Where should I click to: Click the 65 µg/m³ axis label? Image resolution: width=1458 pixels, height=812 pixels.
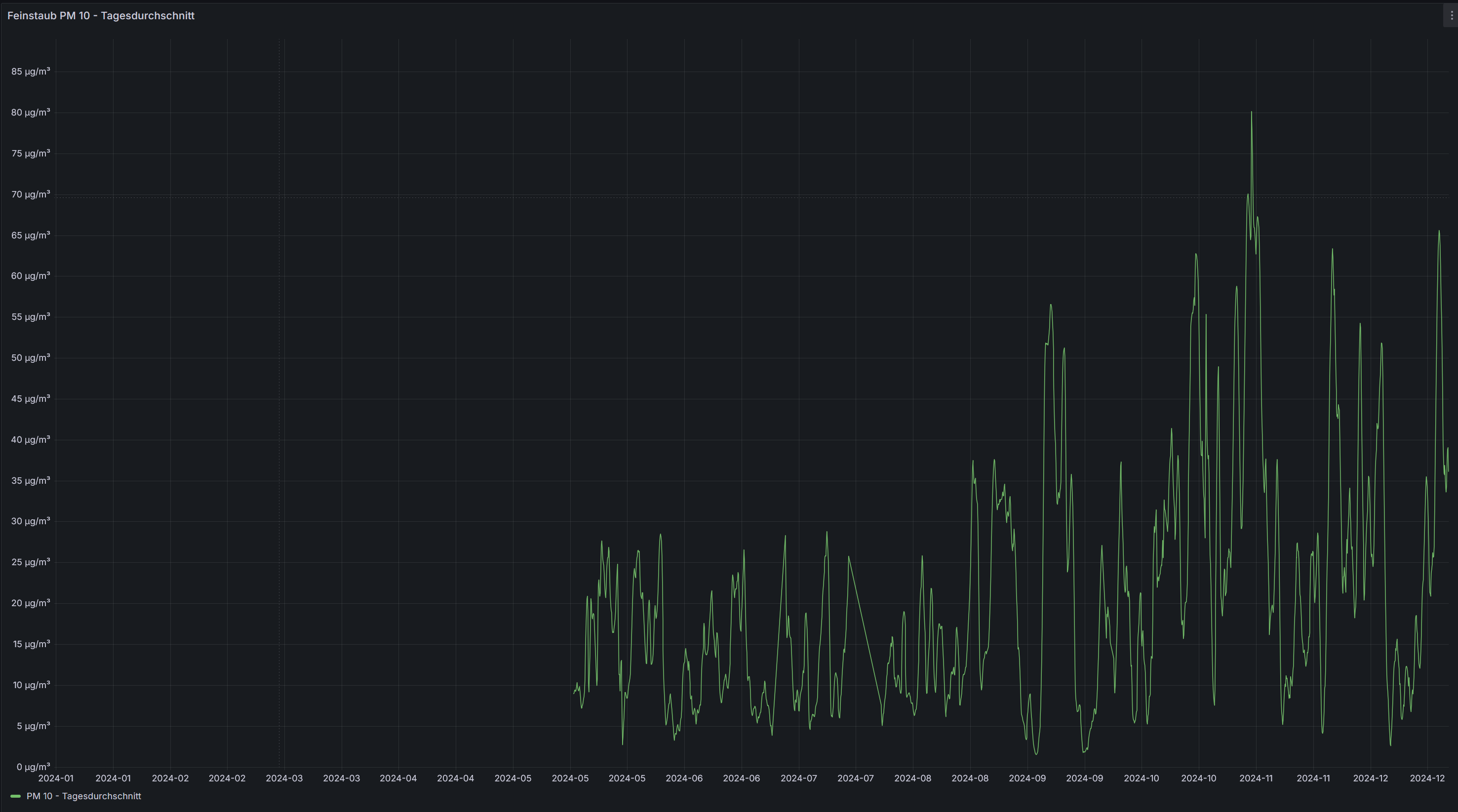click(31, 235)
